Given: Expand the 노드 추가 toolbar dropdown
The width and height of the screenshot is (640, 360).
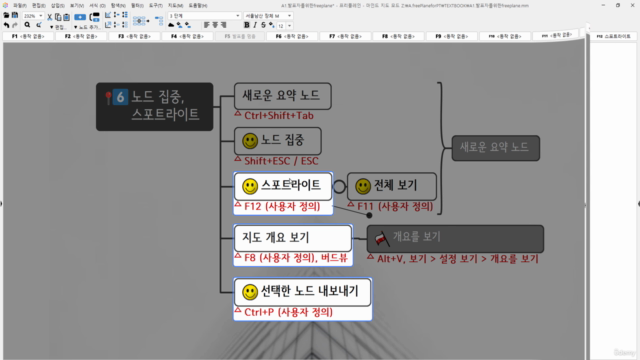Looking at the screenshot, I should point(87,27).
